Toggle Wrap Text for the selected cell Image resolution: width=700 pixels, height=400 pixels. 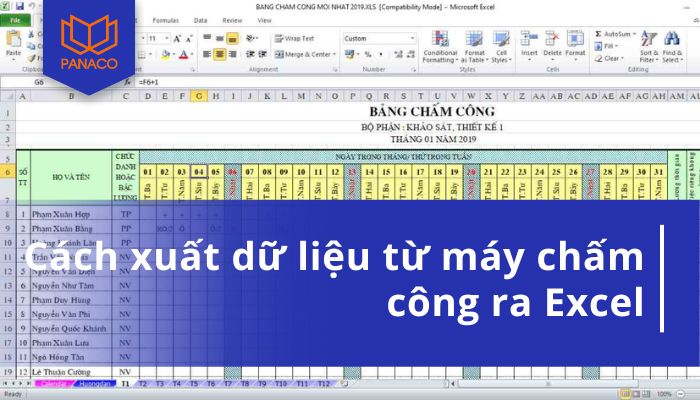(x=294, y=38)
